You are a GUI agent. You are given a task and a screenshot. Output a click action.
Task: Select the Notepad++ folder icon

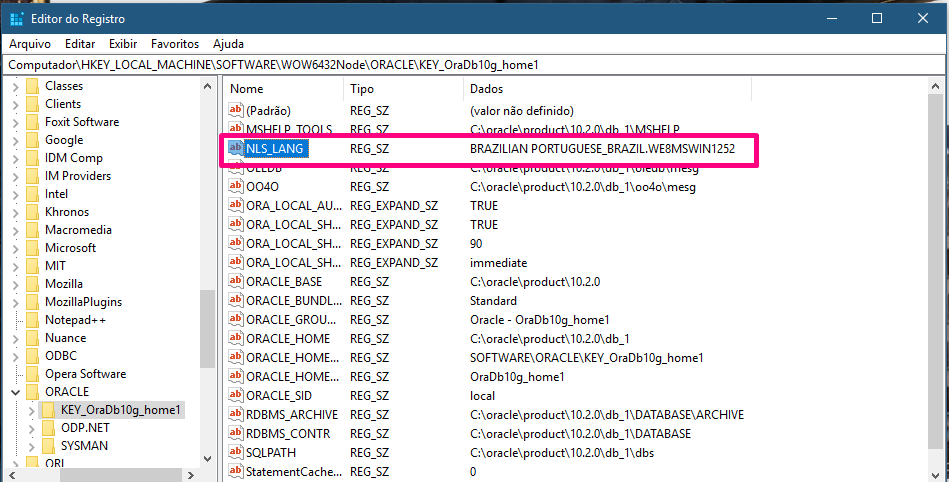click(33, 320)
